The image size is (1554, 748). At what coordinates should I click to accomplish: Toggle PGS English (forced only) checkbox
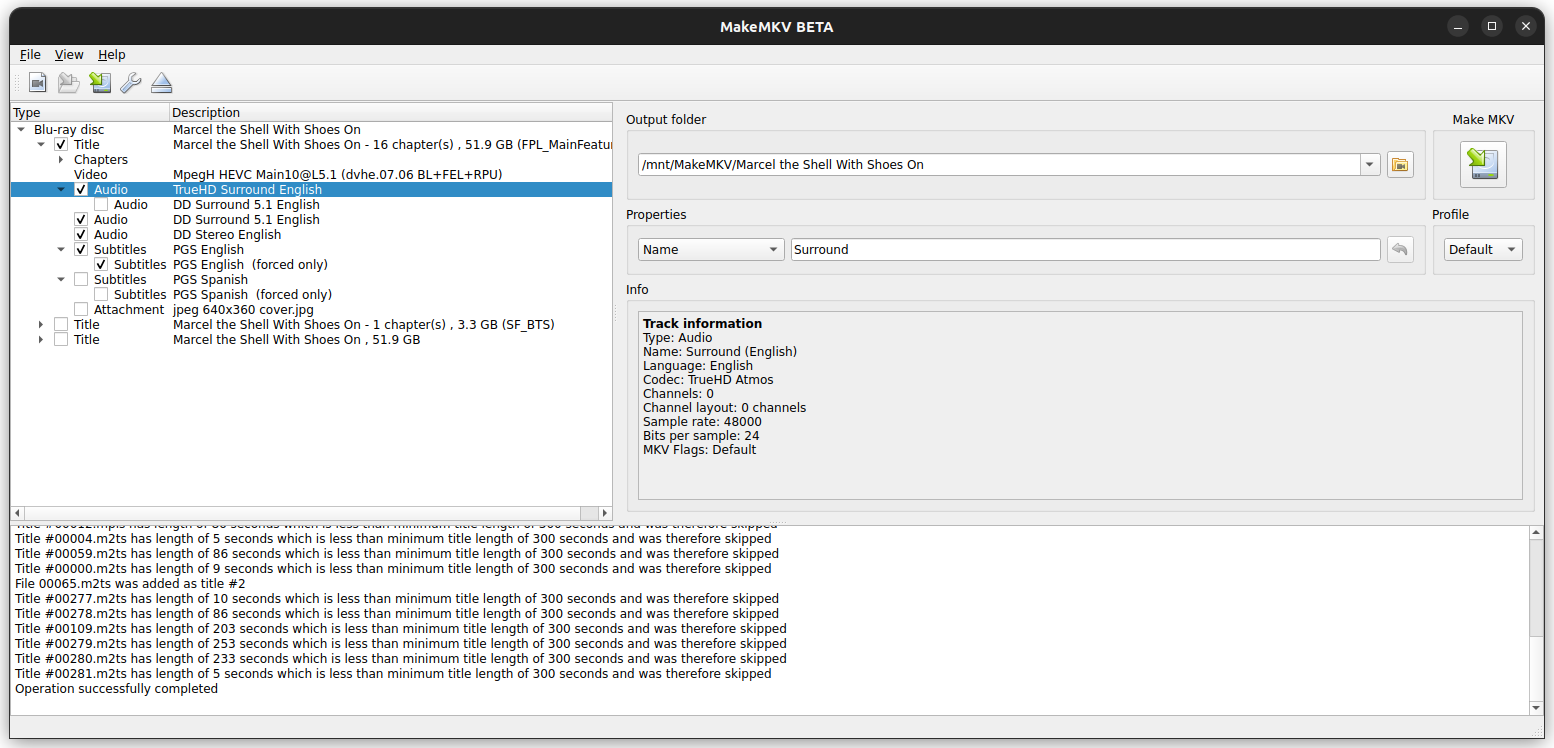coord(101,265)
